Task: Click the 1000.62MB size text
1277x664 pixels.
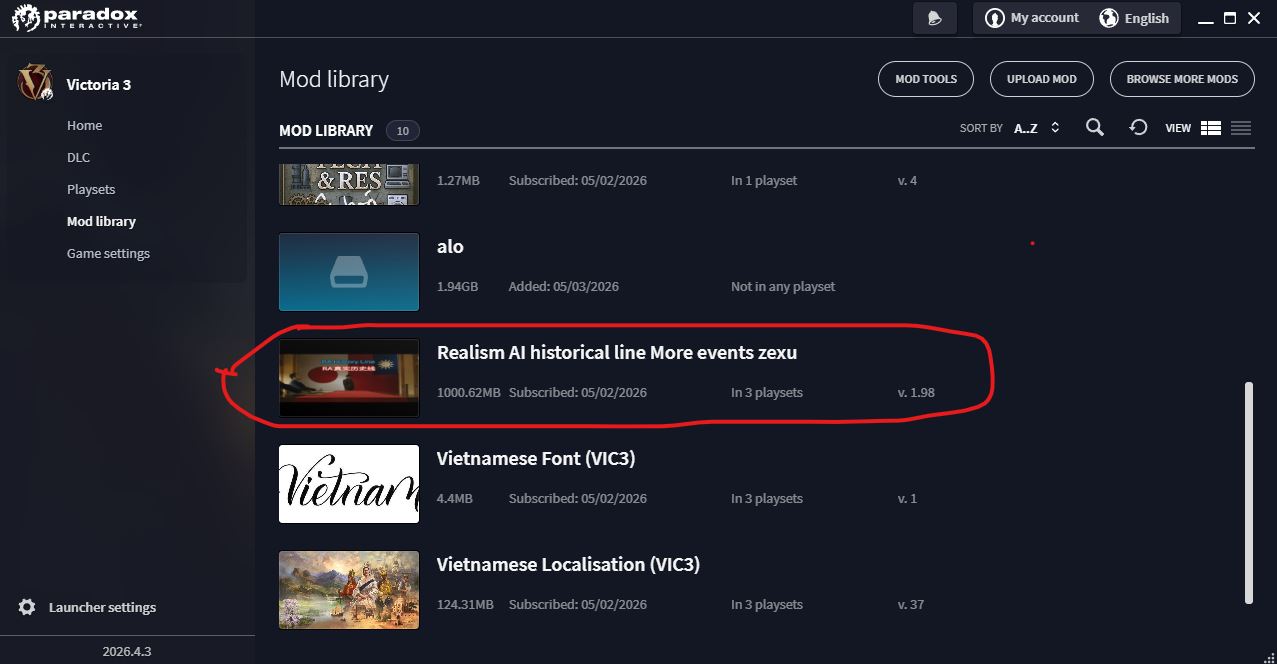Action: pos(469,392)
